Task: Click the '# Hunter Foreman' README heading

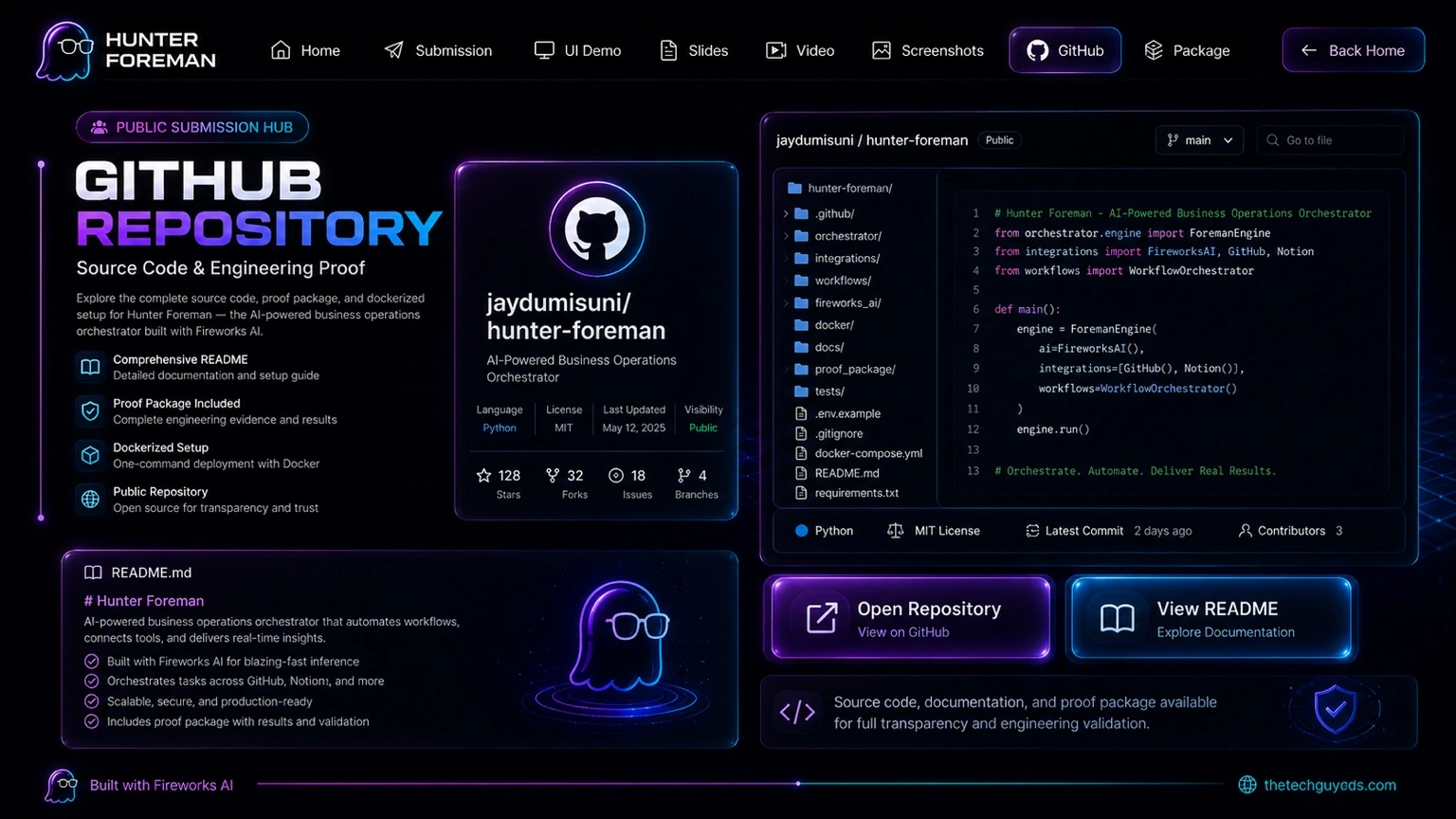Action: pyautogui.click(x=144, y=601)
